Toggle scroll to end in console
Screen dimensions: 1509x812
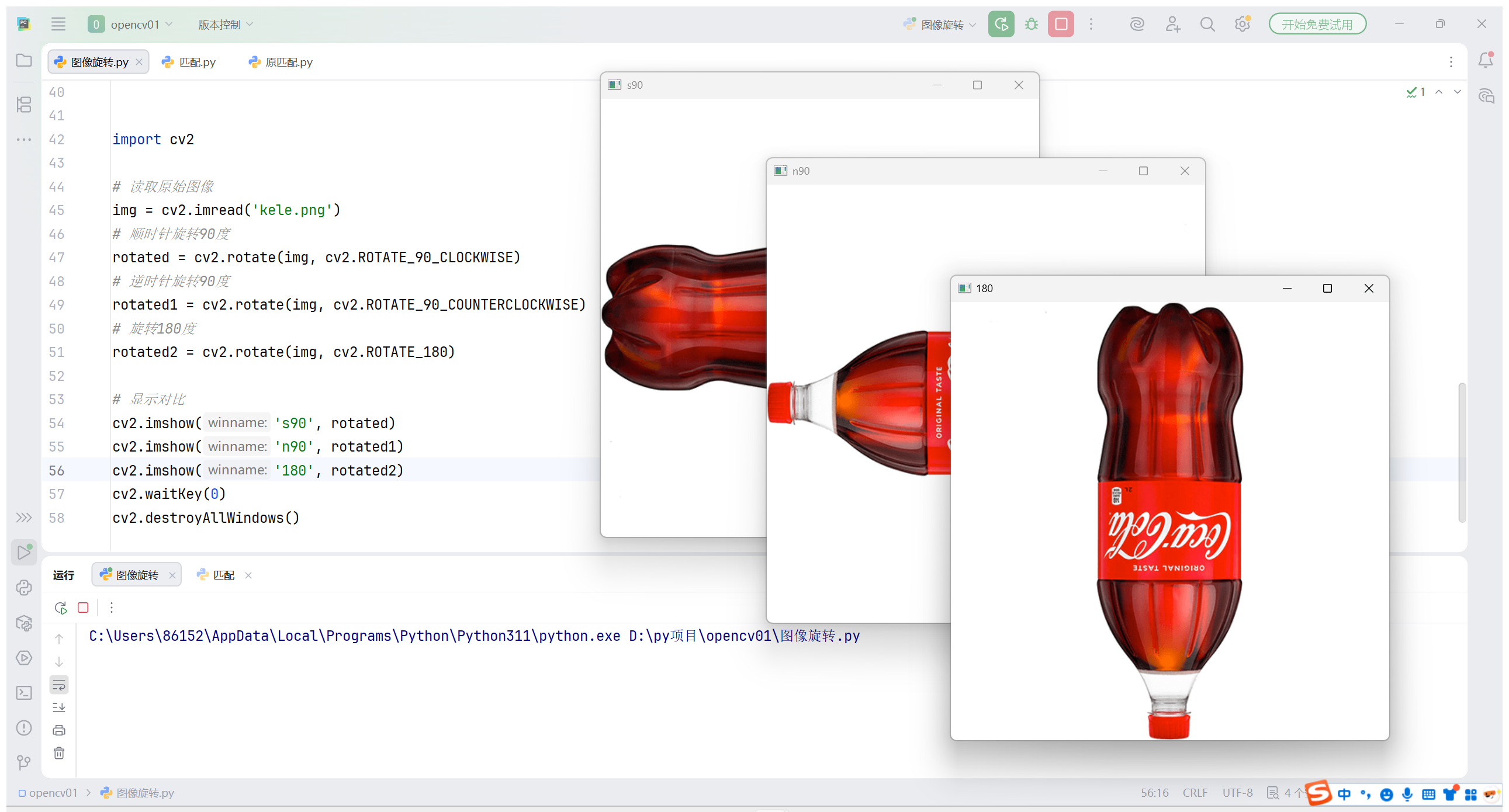[59, 707]
